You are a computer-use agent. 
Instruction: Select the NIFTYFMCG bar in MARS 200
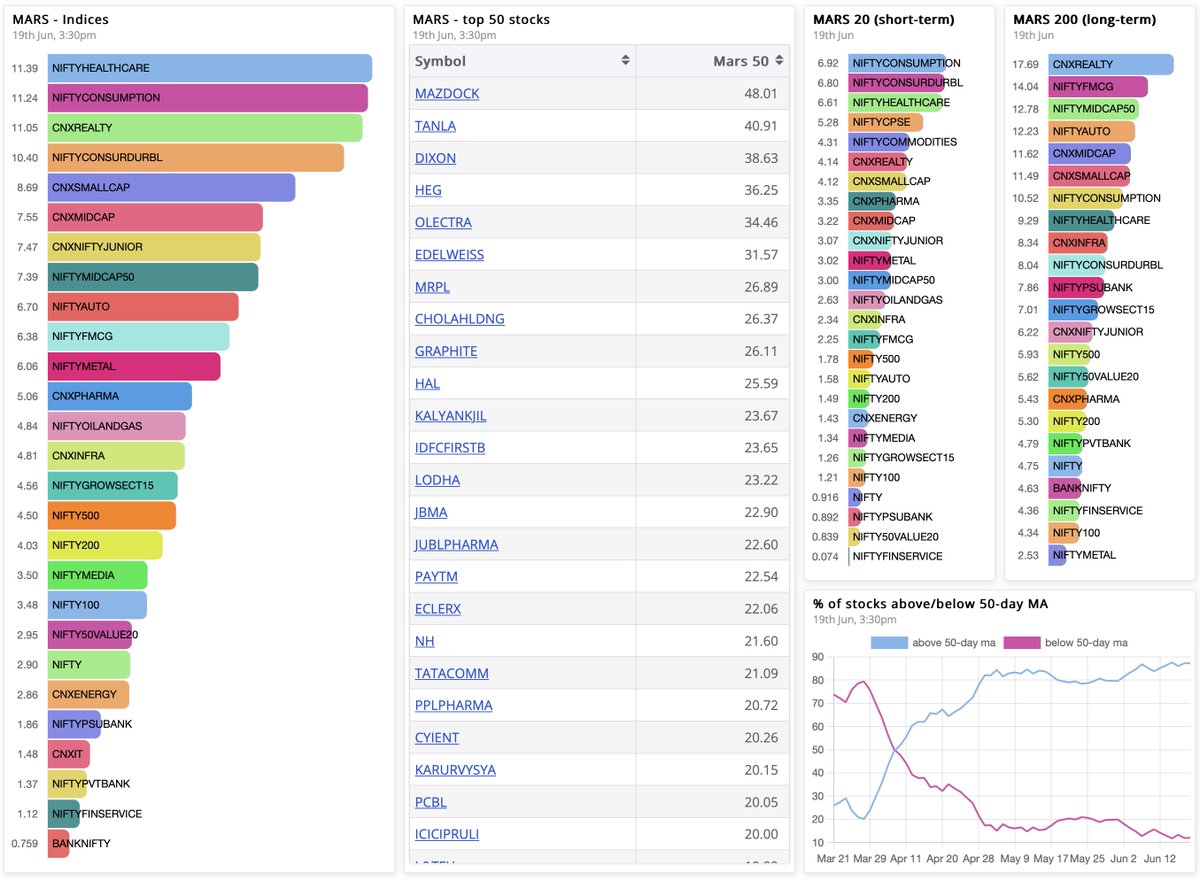pyautogui.click(x=1098, y=87)
